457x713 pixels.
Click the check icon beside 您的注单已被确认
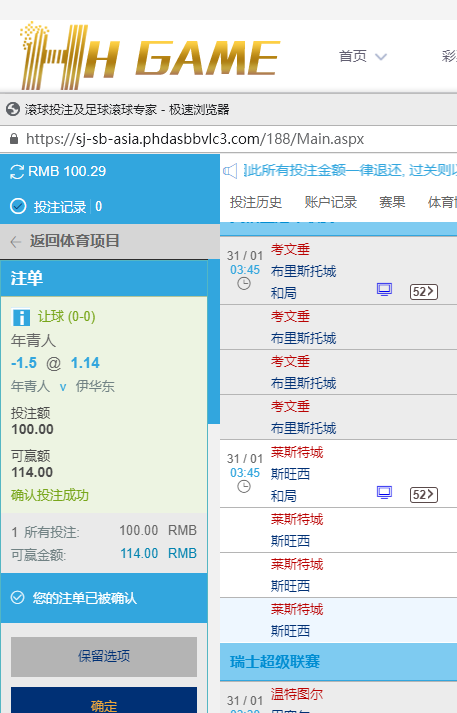(17, 598)
